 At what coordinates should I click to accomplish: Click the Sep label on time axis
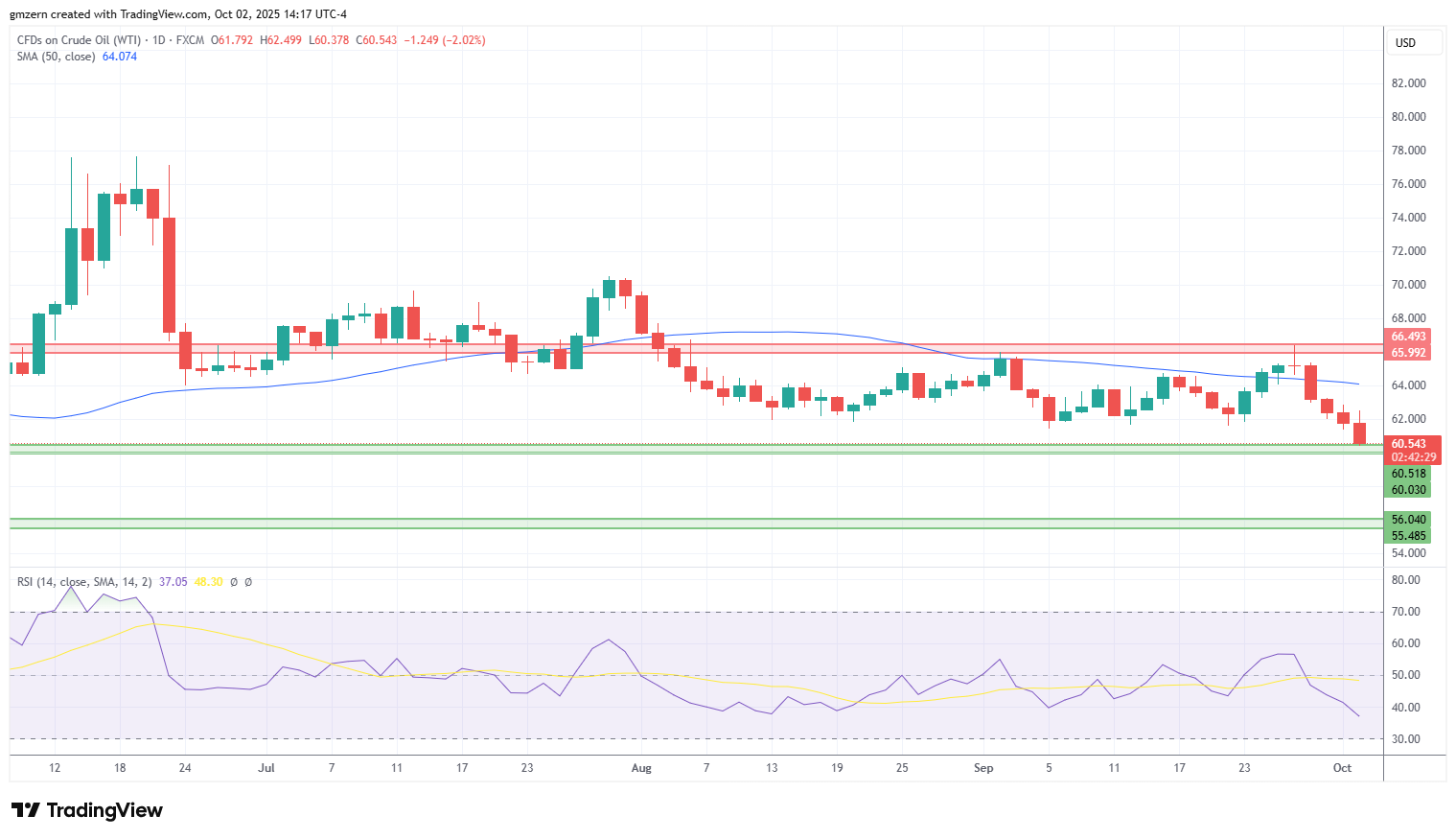[982, 768]
